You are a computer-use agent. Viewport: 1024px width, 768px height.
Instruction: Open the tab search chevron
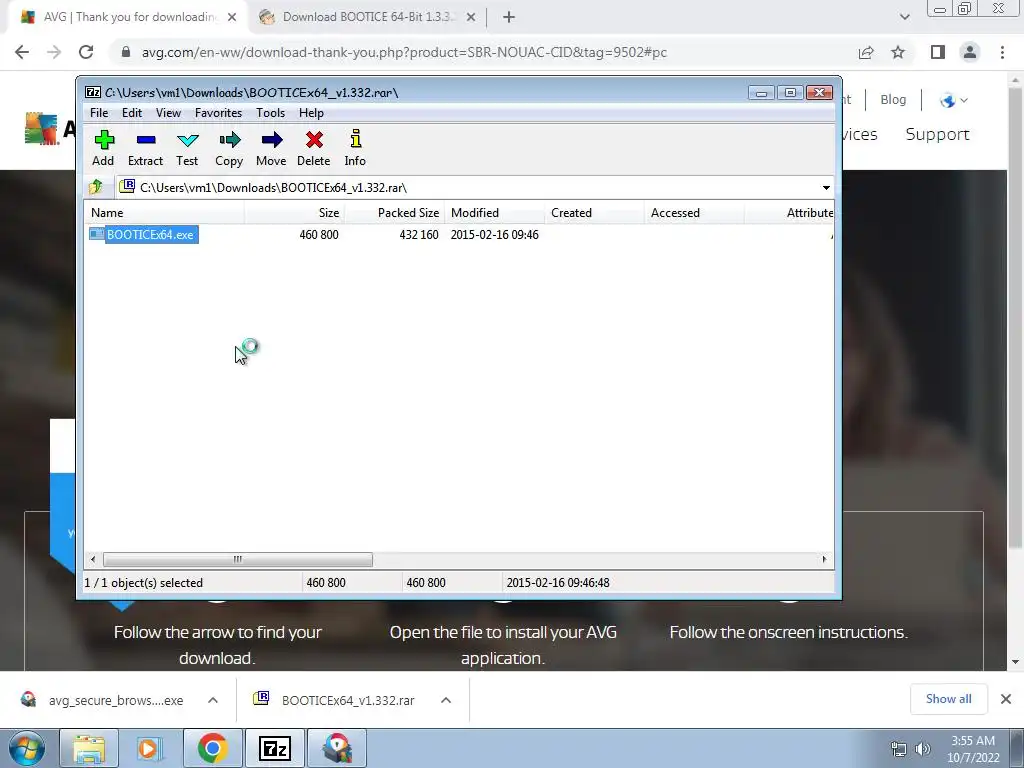click(x=904, y=17)
